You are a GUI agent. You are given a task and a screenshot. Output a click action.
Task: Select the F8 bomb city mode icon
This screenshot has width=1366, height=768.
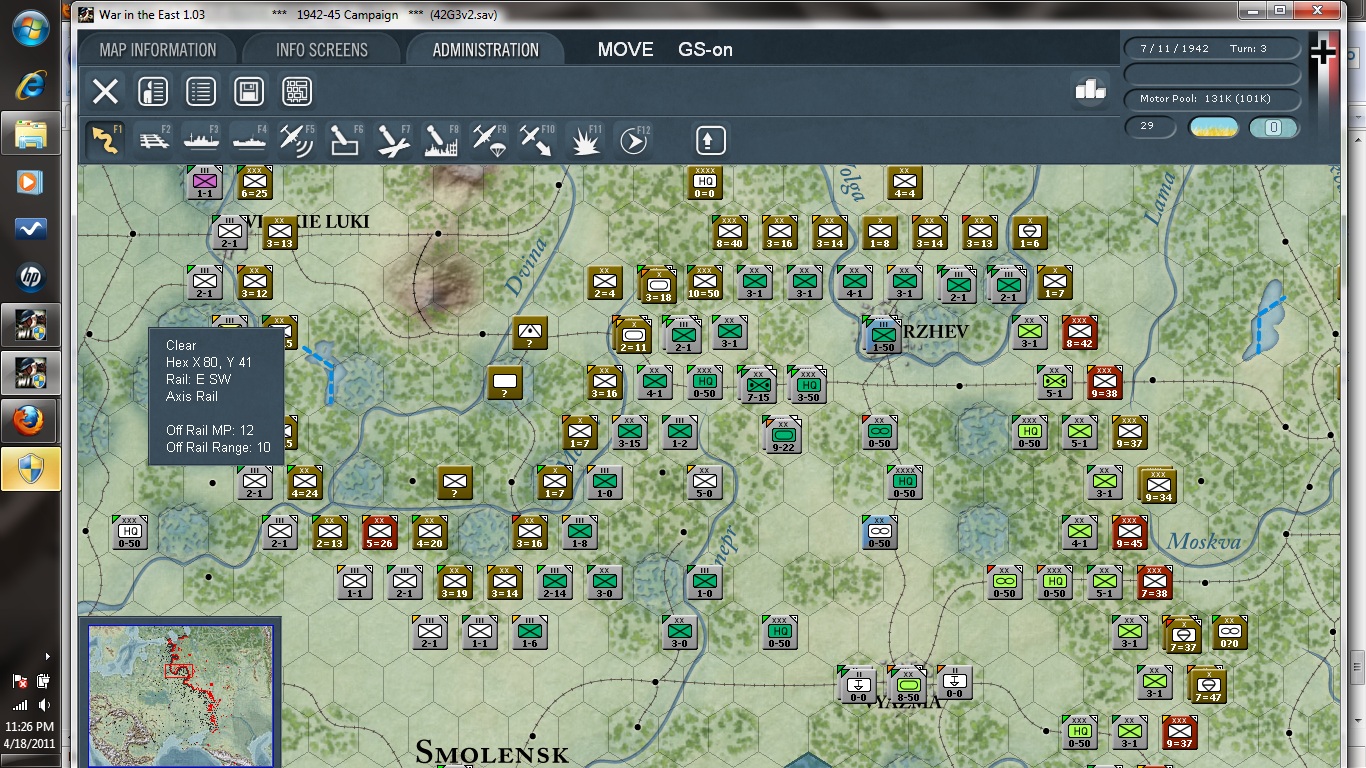(441, 140)
